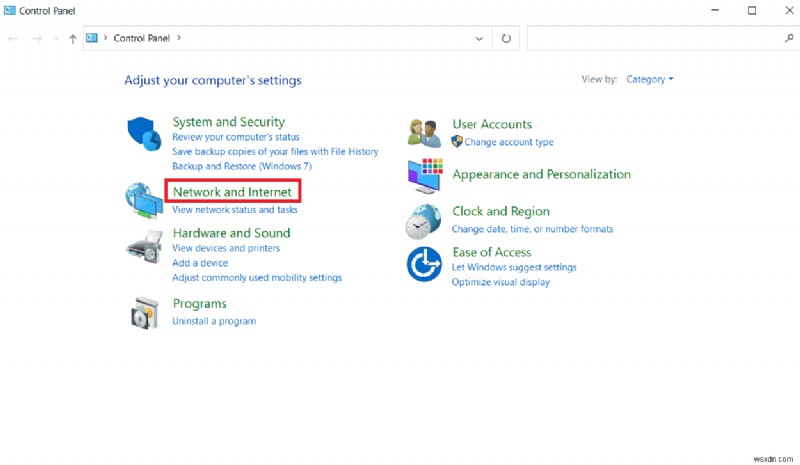Click Optimize visual display link
The height and width of the screenshot is (465, 800).
click(x=501, y=282)
